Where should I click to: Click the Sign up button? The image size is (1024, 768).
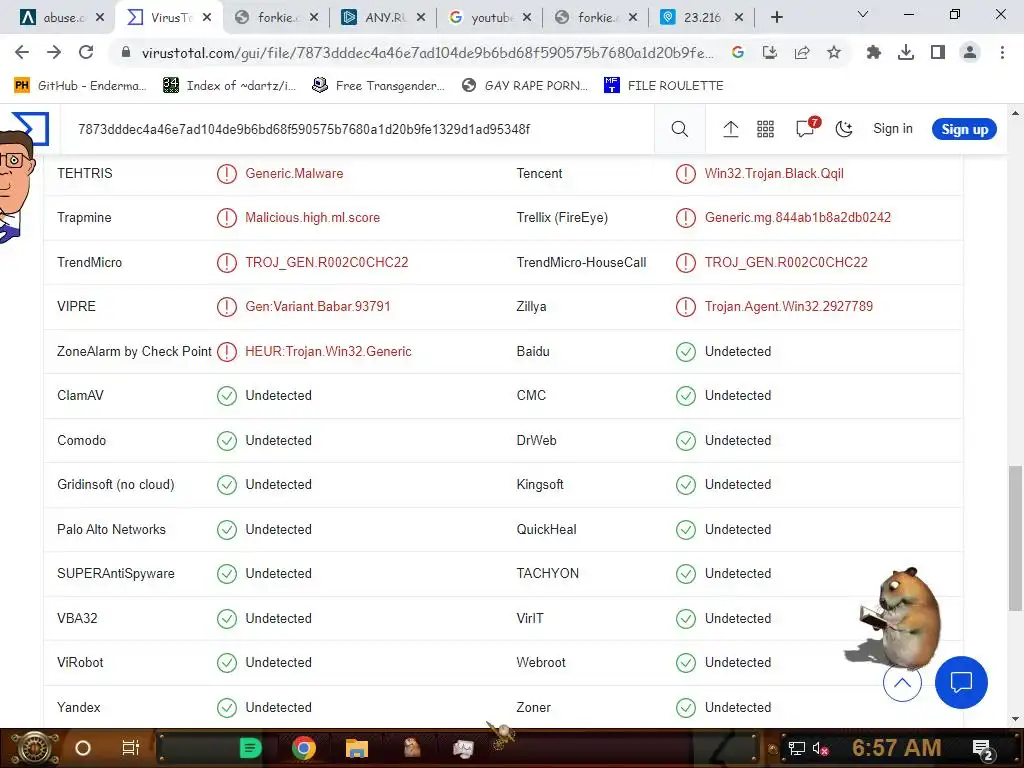(x=964, y=129)
